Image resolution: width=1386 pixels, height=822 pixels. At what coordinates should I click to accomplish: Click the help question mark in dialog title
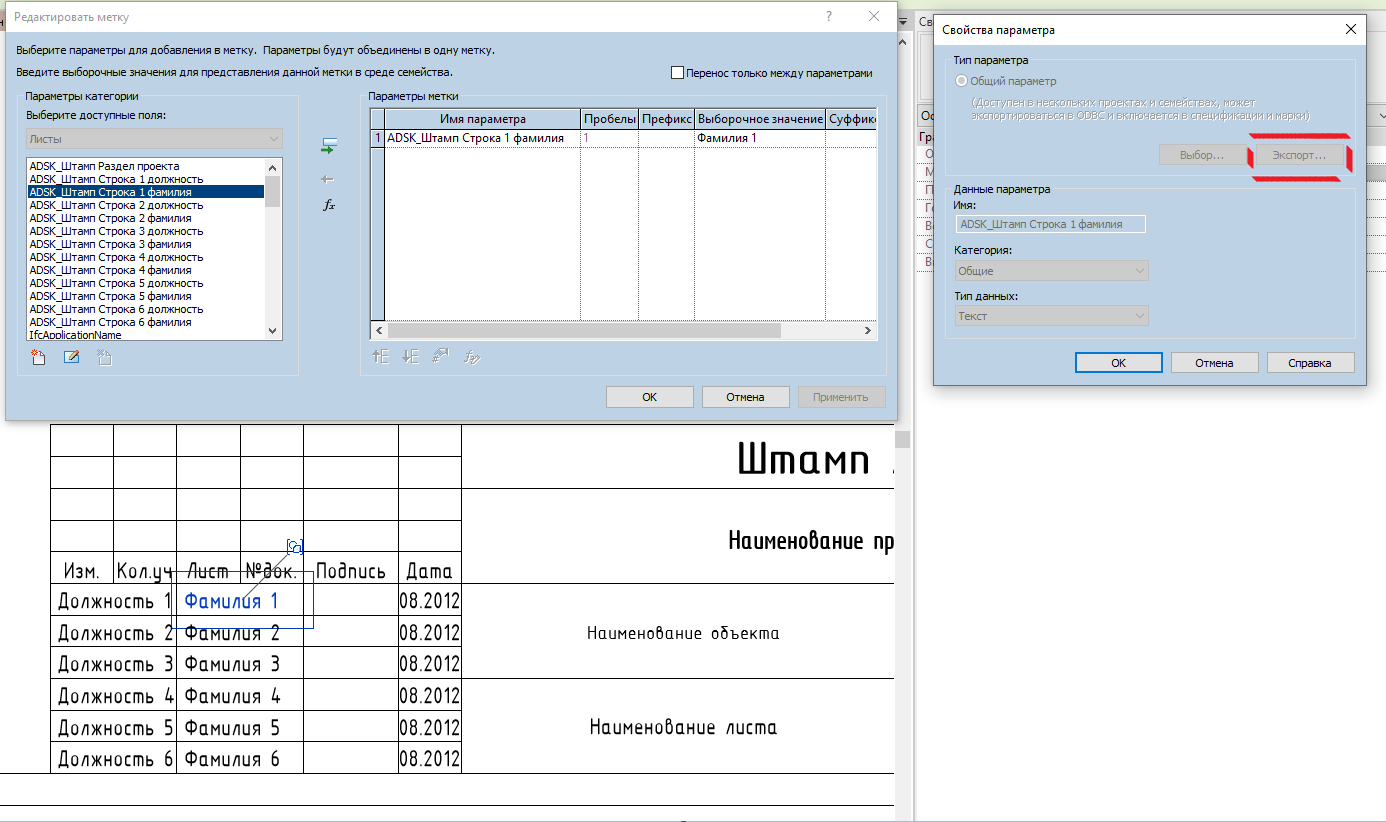coord(829,17)
